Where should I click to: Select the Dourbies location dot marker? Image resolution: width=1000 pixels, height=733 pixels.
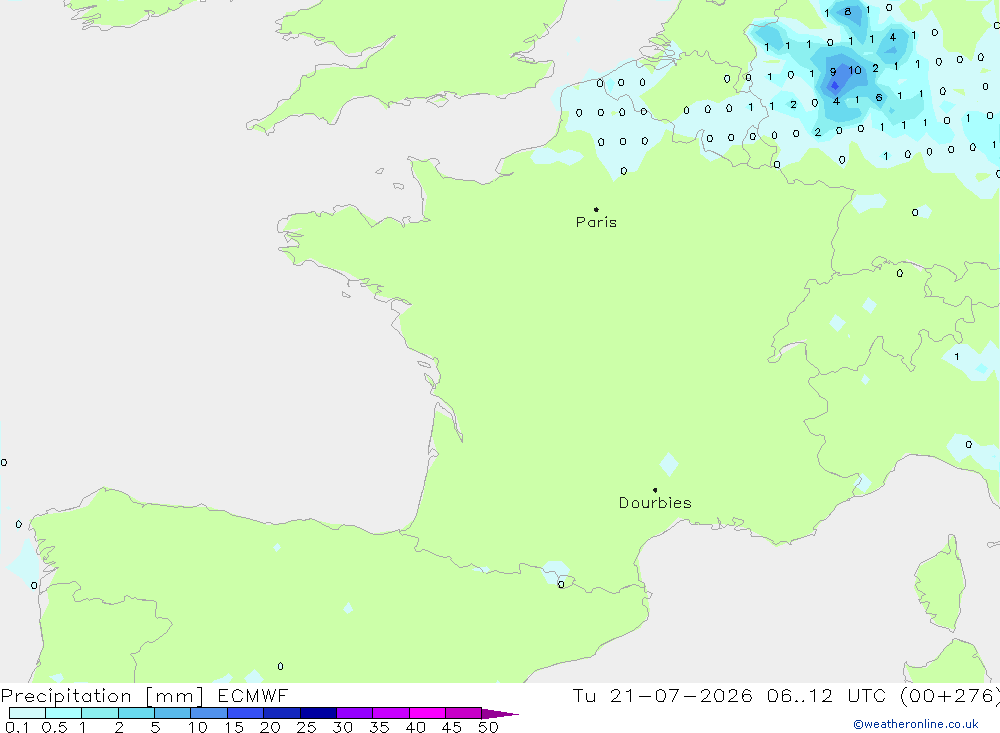point(655,490)
